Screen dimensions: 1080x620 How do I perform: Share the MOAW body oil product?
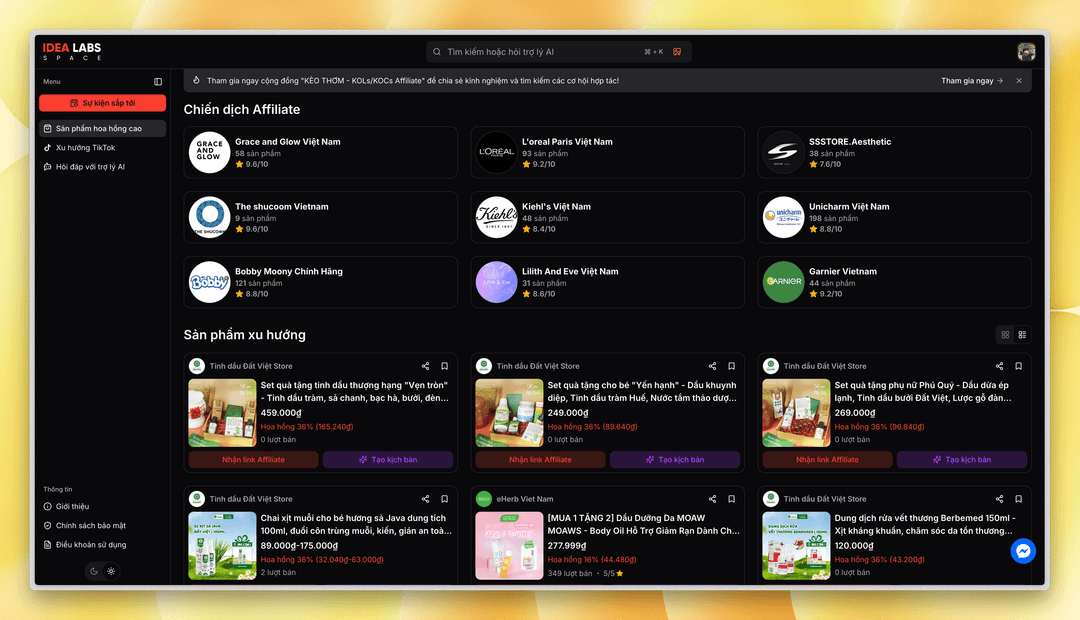(x=712, y=499)
